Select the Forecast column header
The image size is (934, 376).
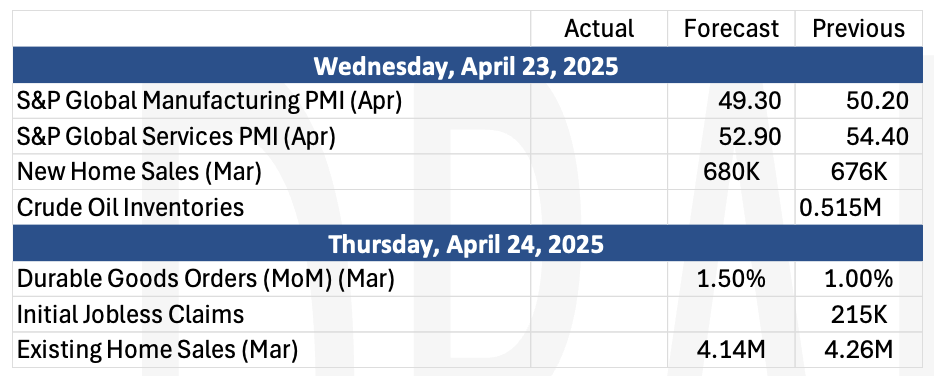click(731, 29)
